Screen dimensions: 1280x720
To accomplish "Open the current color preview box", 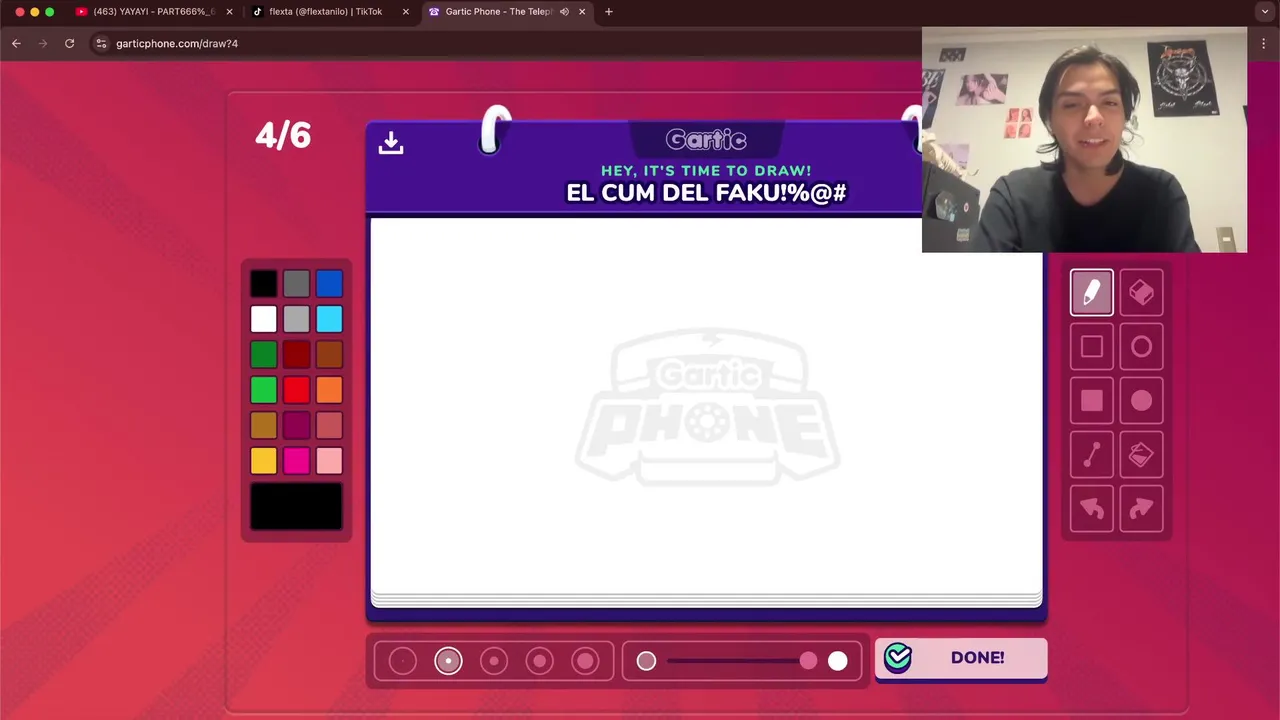I will [x=296, y=506].
